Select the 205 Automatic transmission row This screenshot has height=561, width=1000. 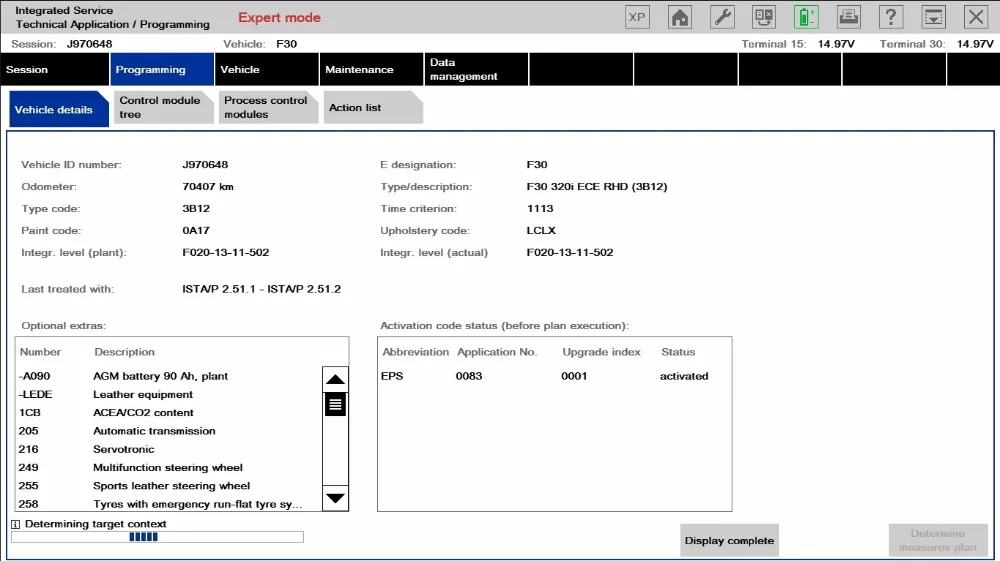[169, 431]
